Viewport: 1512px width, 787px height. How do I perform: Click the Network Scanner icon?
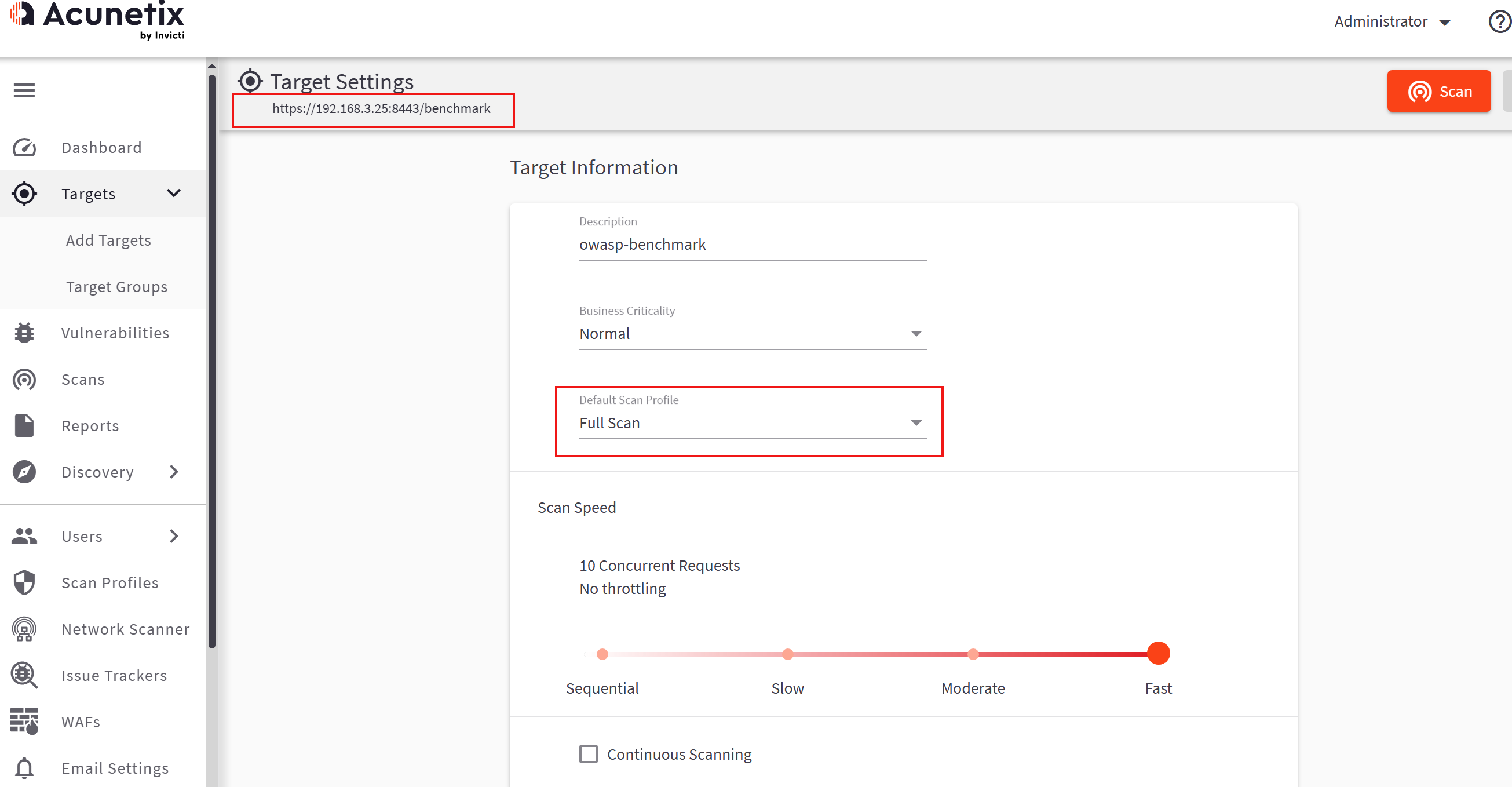click(x=24, y=629)
